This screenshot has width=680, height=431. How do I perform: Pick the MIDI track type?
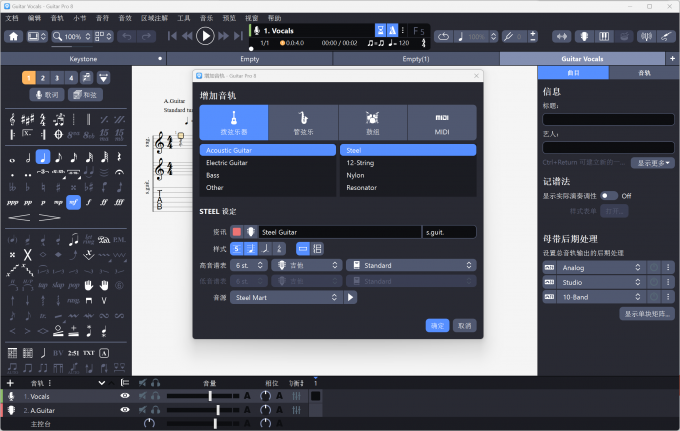(x=441, y=122)
